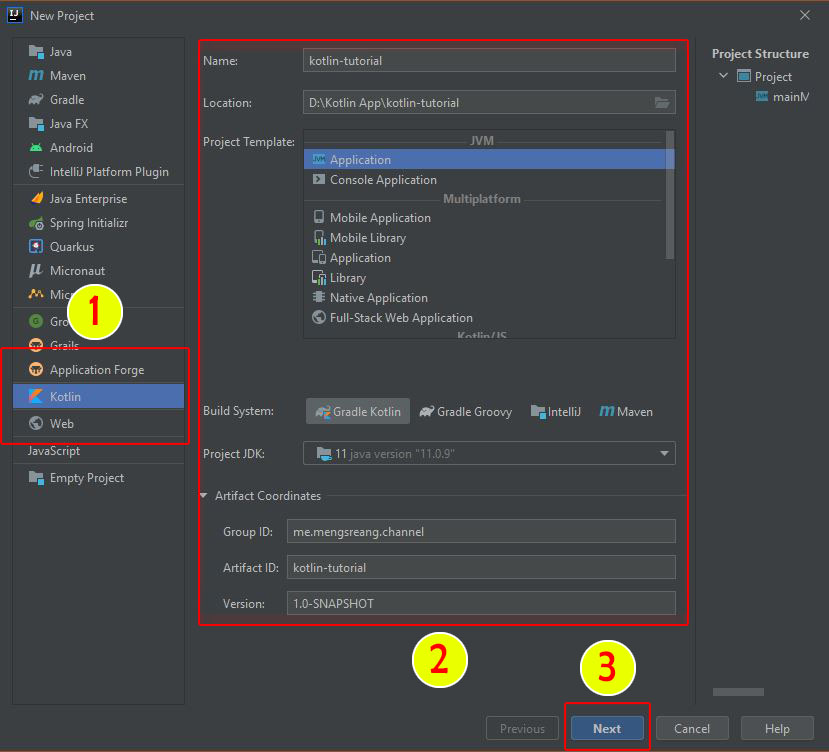This screenshot has height=752, width=829.
Task: Select the Java Enterprise project type
Action: point(98,199)
